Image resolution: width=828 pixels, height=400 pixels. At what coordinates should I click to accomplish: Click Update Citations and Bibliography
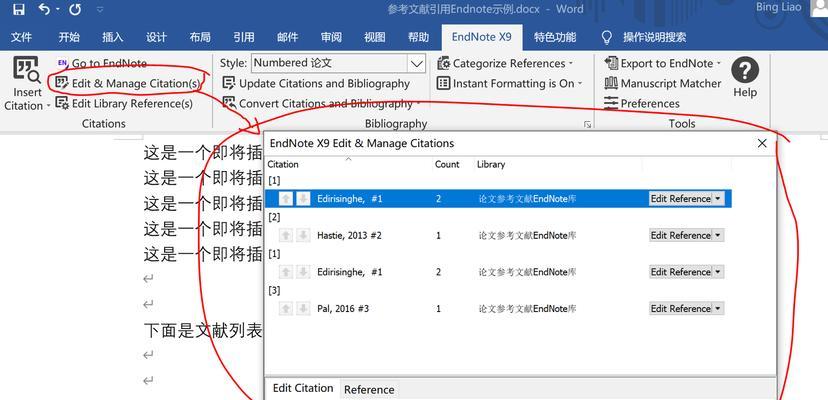pos(316,83)
